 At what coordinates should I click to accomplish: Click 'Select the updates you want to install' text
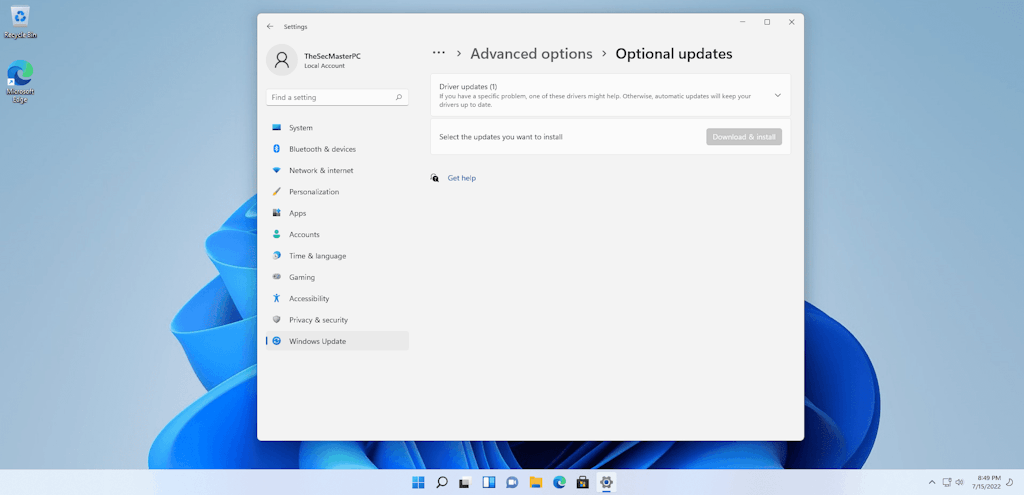pos(501,137)
